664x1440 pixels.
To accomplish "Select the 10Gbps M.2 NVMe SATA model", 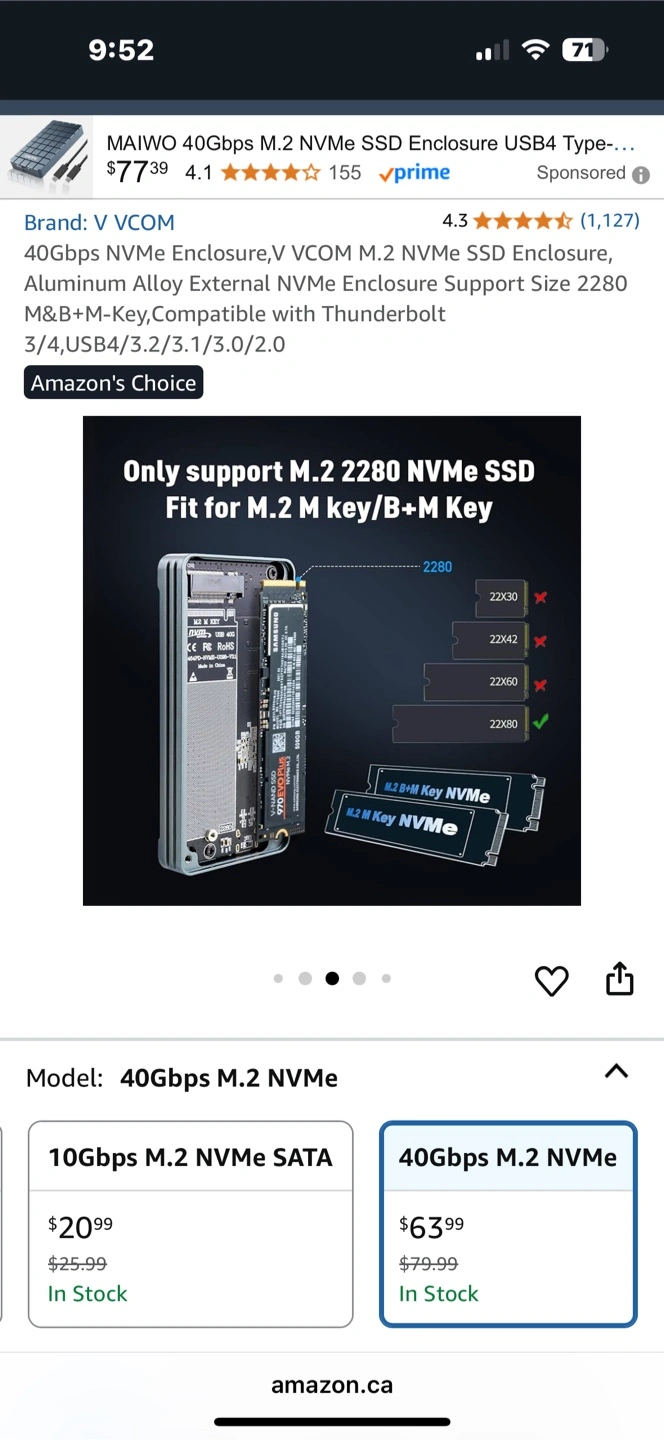I will click(190, 1224).
